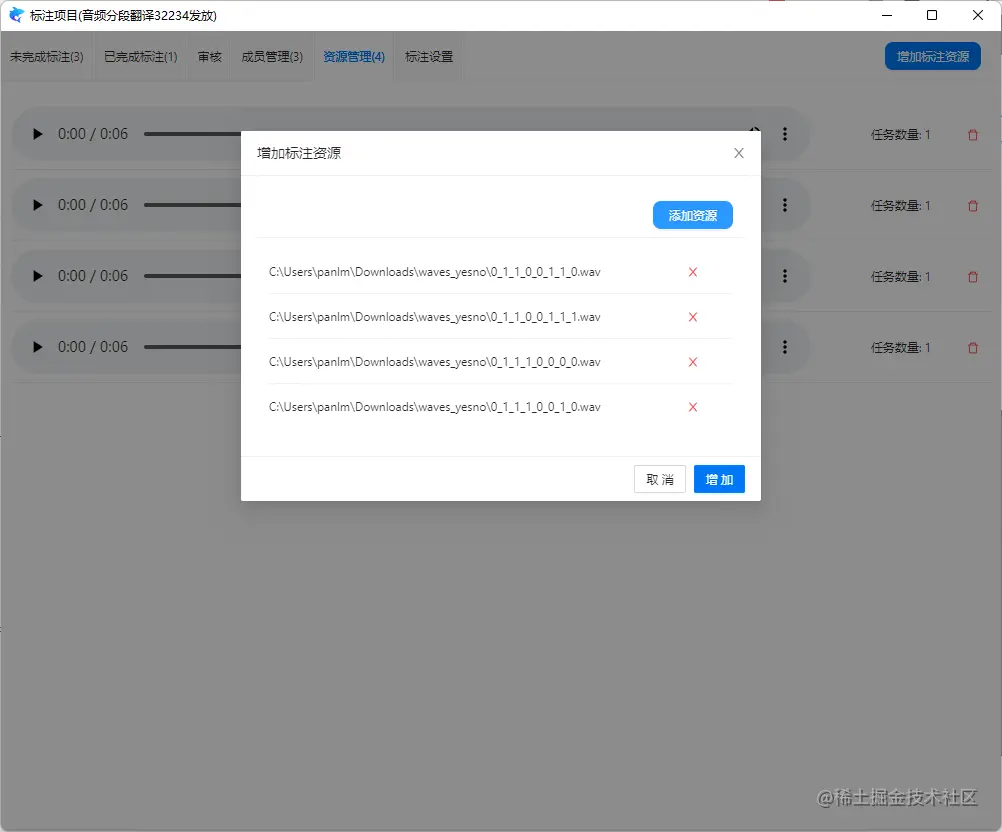
Task: Play the third audio resource
Action: [x=38, y=276]
